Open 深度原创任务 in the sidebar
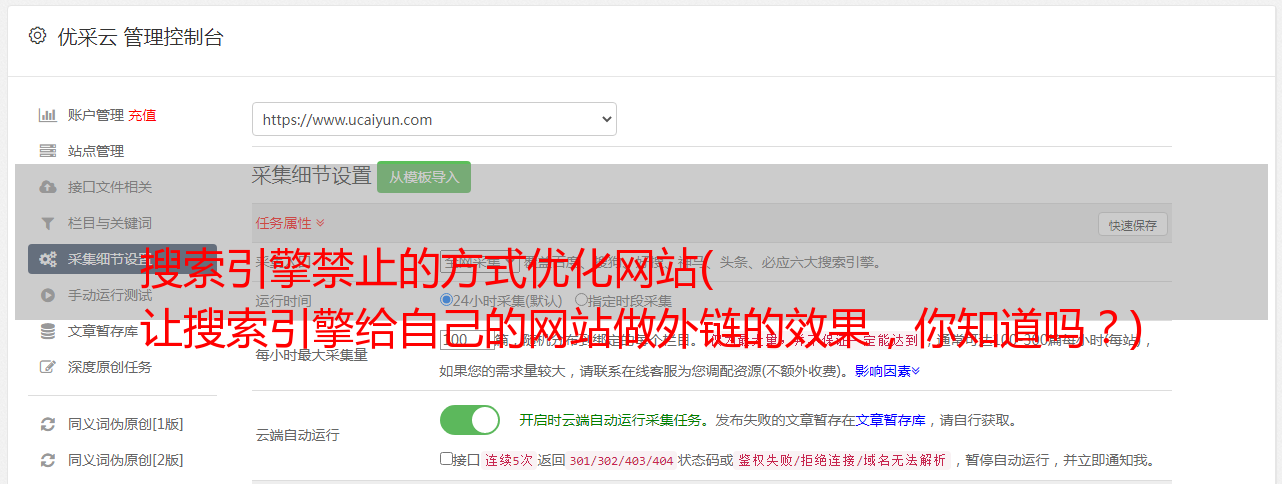This screenshot has width=1282, height=484. point(110,367)
